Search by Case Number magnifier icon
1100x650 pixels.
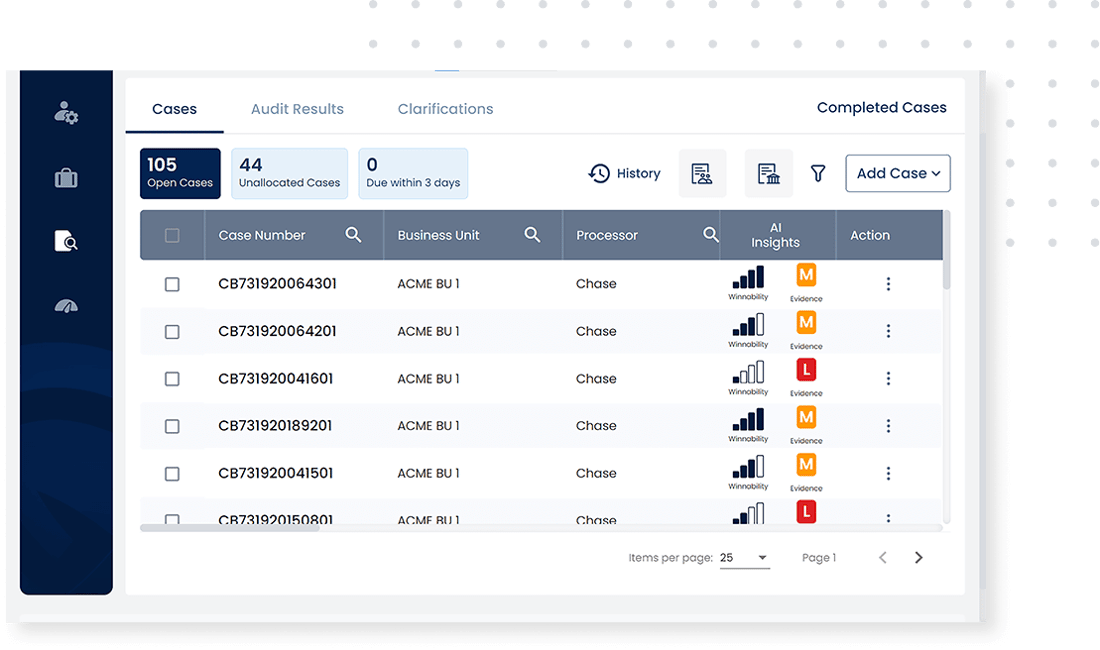tap(353, 235)
